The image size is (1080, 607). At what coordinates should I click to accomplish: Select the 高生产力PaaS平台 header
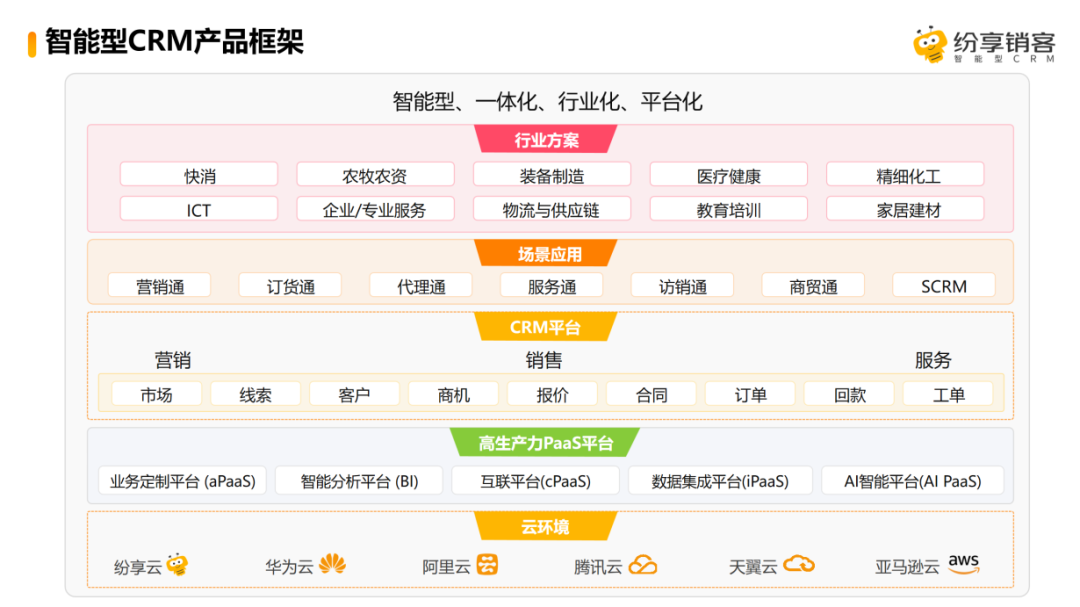click(x=545, y=442)
